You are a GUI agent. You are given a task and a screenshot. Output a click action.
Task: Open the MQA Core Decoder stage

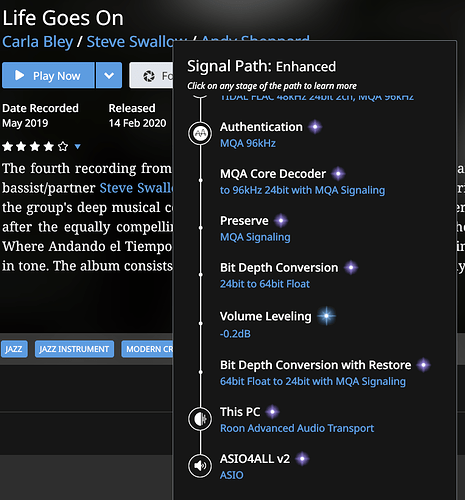[x=273, y=174]
